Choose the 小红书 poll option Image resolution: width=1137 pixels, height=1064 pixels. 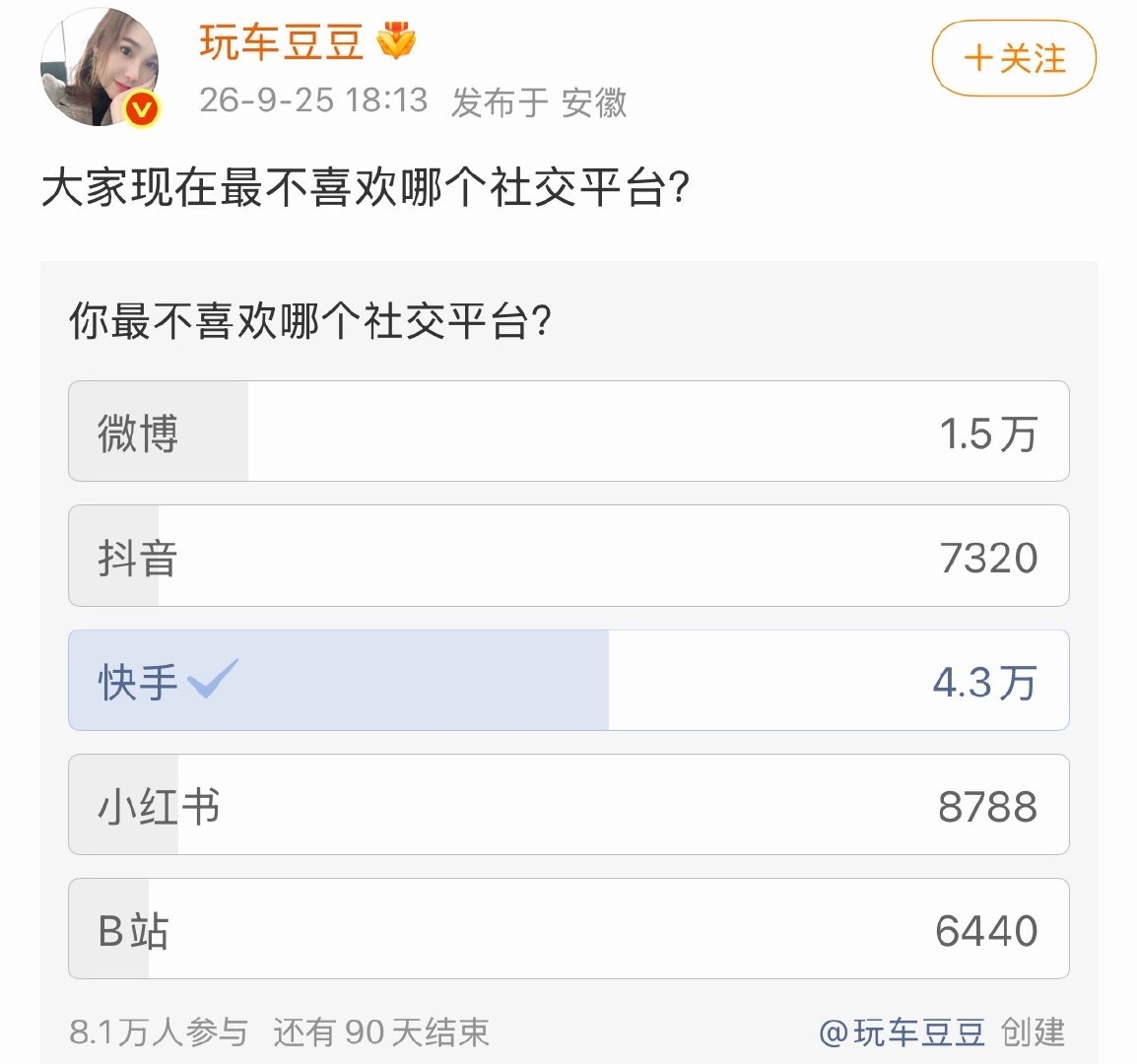coord(568,804)
